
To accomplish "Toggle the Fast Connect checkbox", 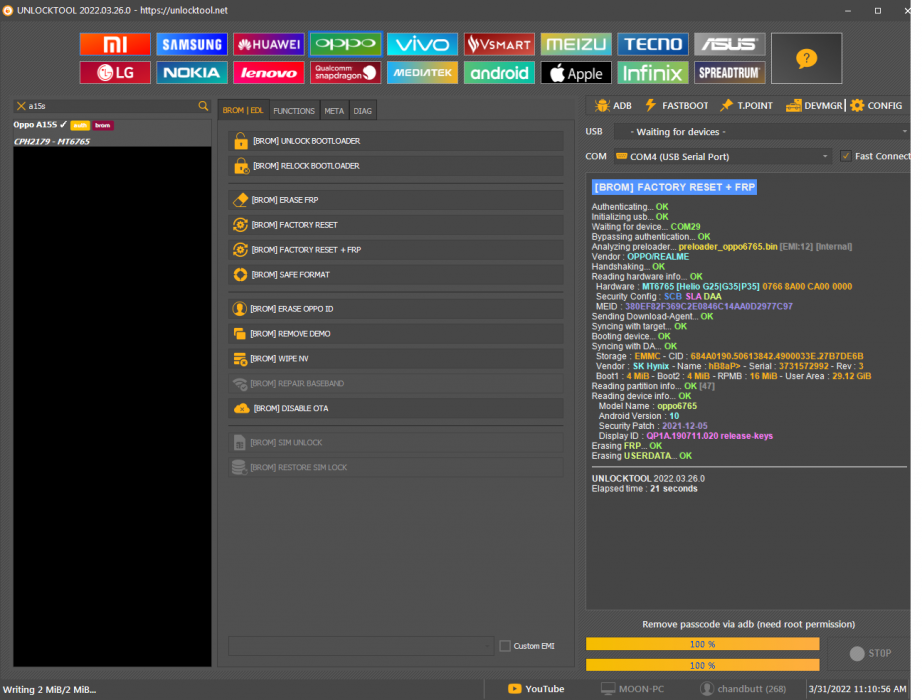I will 846,156.
